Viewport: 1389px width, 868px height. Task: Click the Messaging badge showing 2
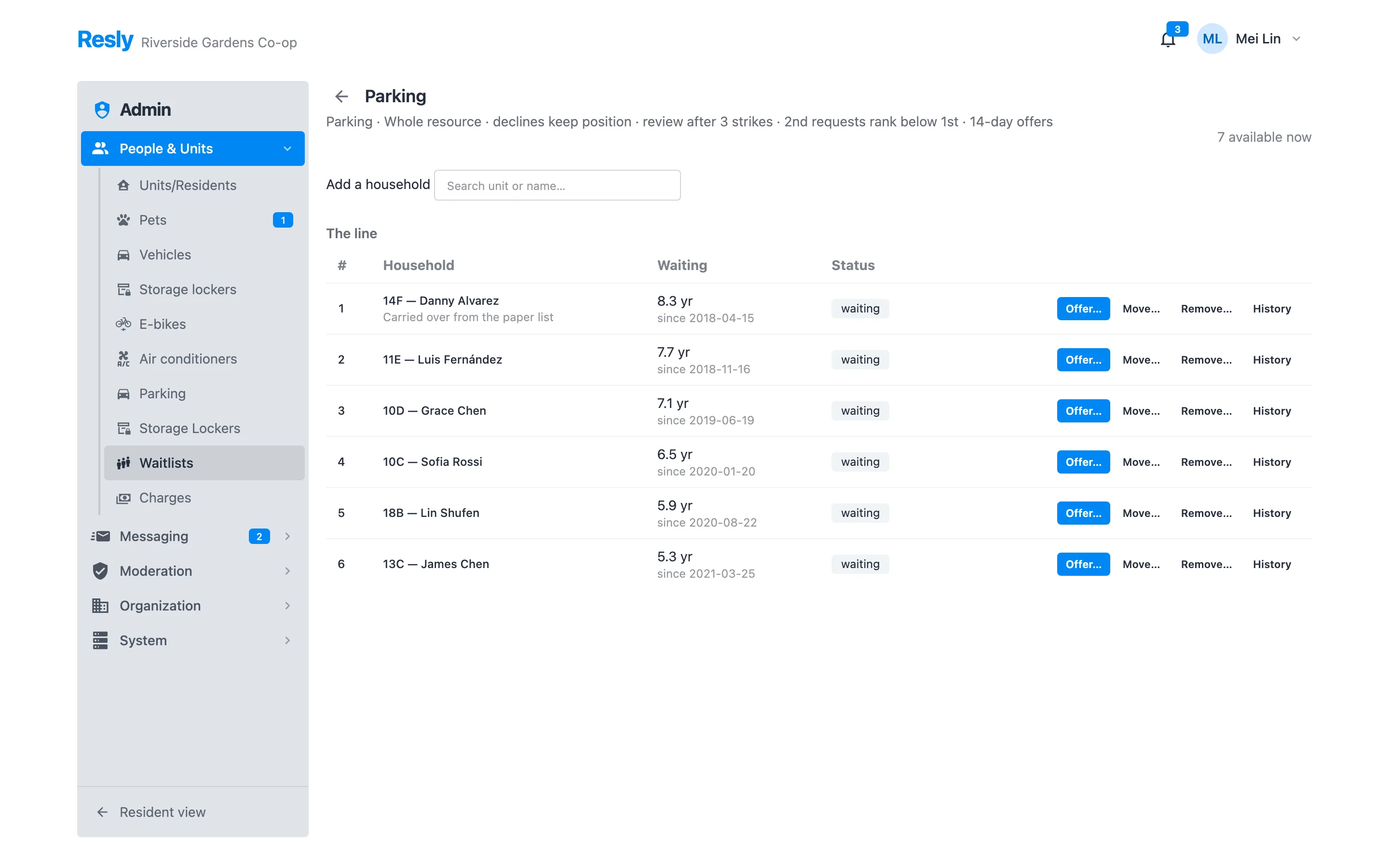pyautogui.click(x=259, y=536)
